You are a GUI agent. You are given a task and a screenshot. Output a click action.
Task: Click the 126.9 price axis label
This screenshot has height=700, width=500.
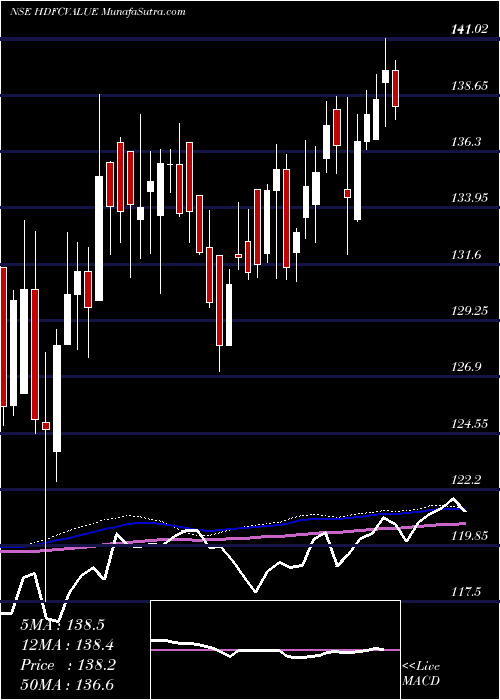coord(466,367)
